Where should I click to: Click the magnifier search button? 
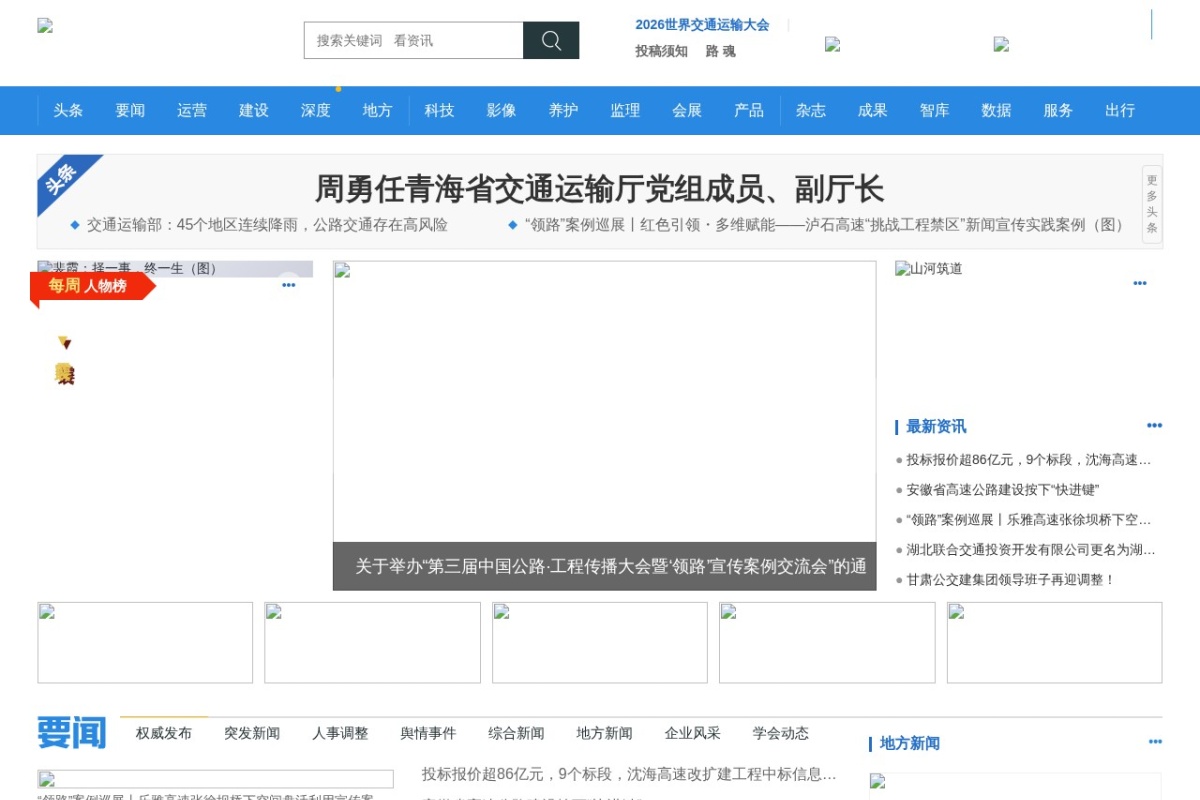[x=551, y=40]
